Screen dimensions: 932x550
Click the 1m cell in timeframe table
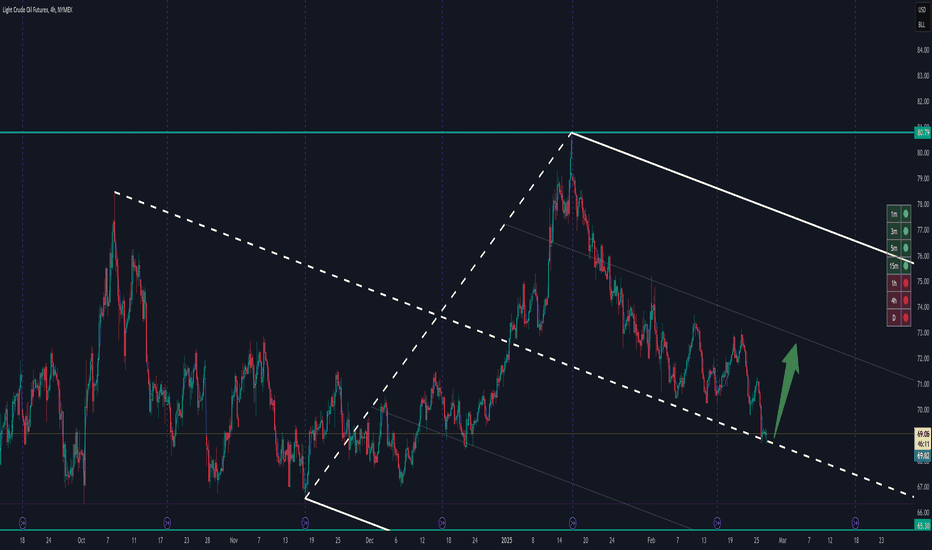894,213
